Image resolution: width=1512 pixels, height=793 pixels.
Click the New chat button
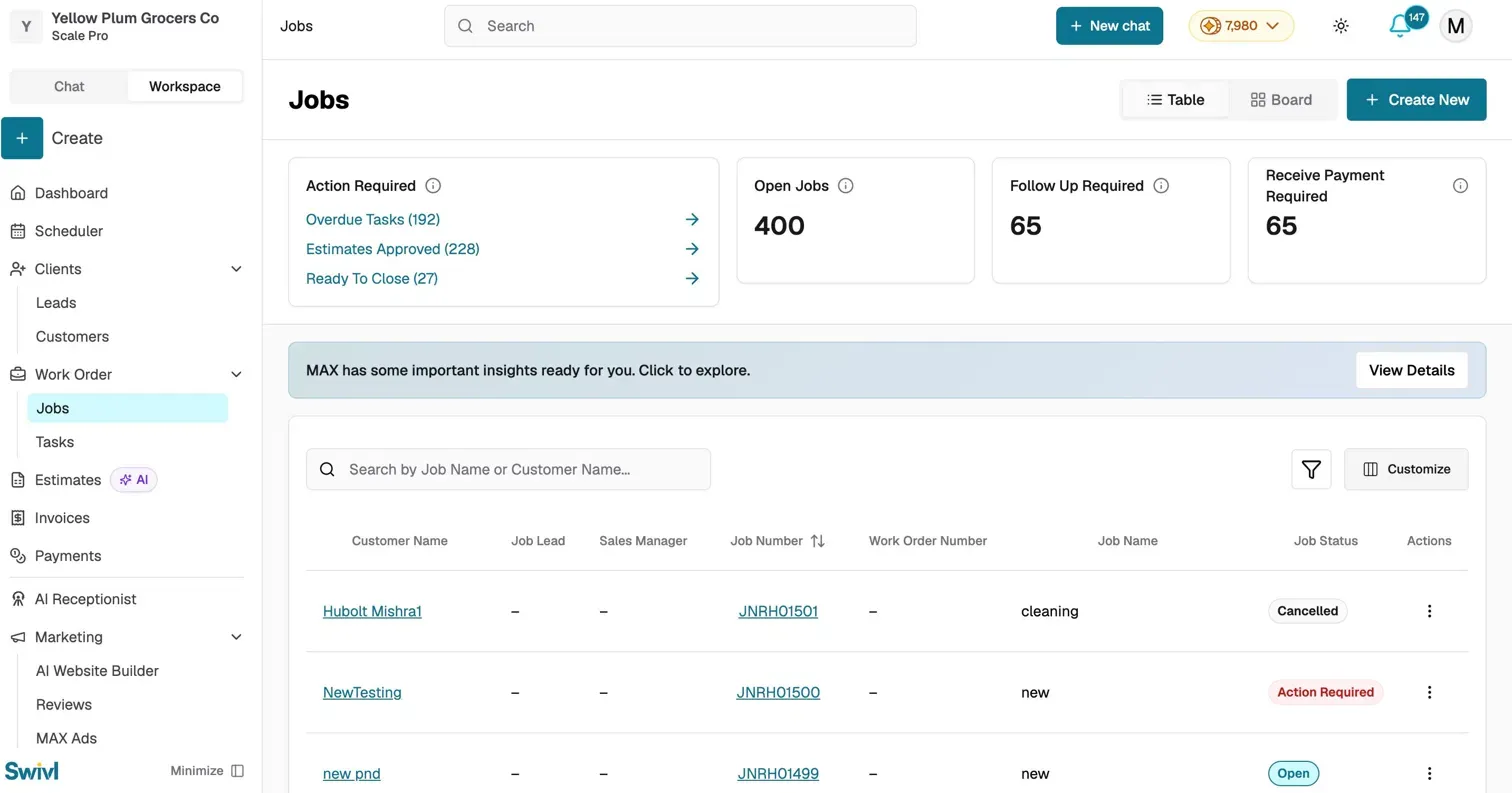point(1109,26)
